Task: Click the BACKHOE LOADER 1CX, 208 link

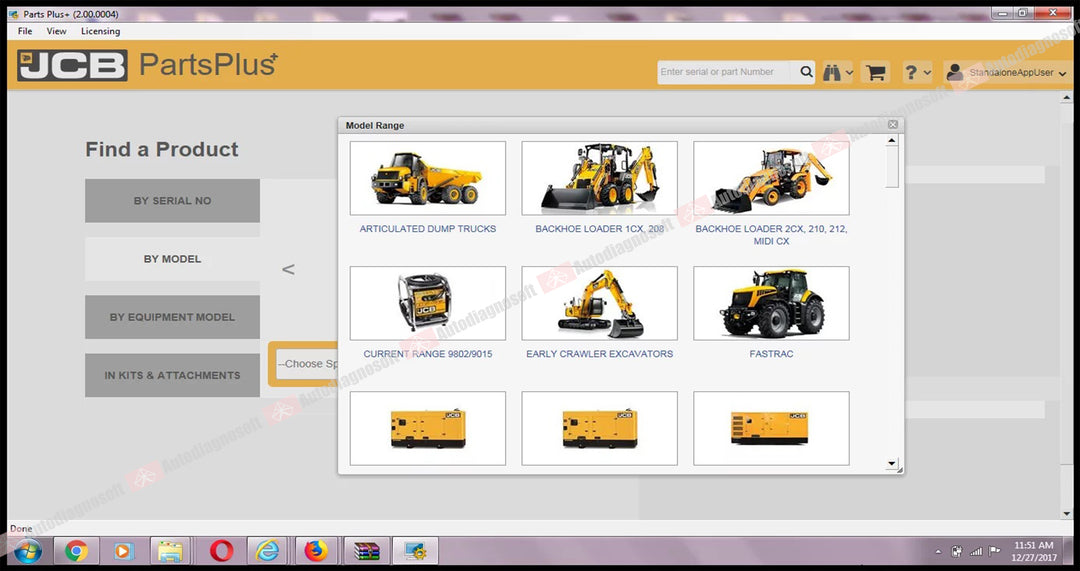Action: [x=600, y=229]
